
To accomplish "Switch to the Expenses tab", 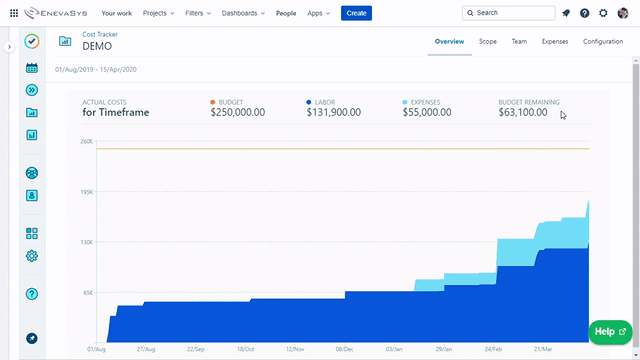I will tap(555, 42).
